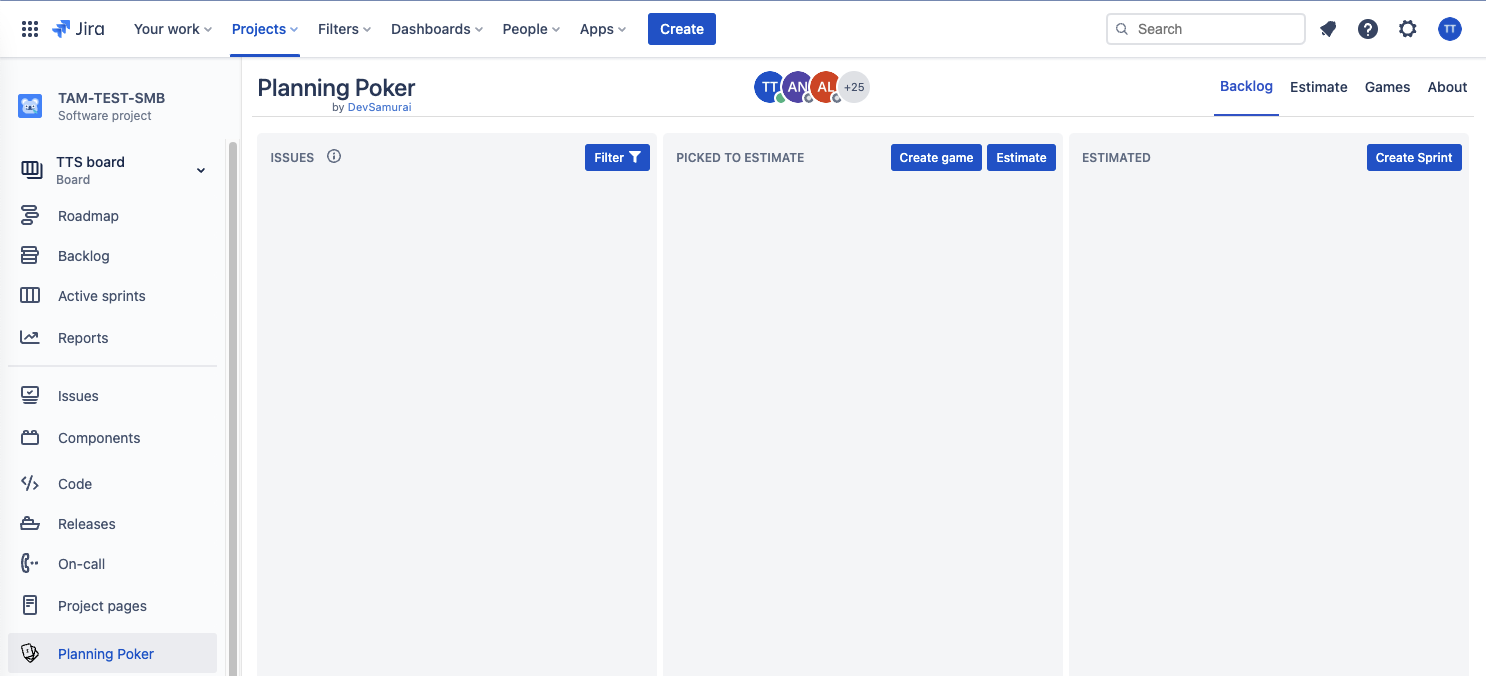Click the Create Sprint button

(1413, 157)
